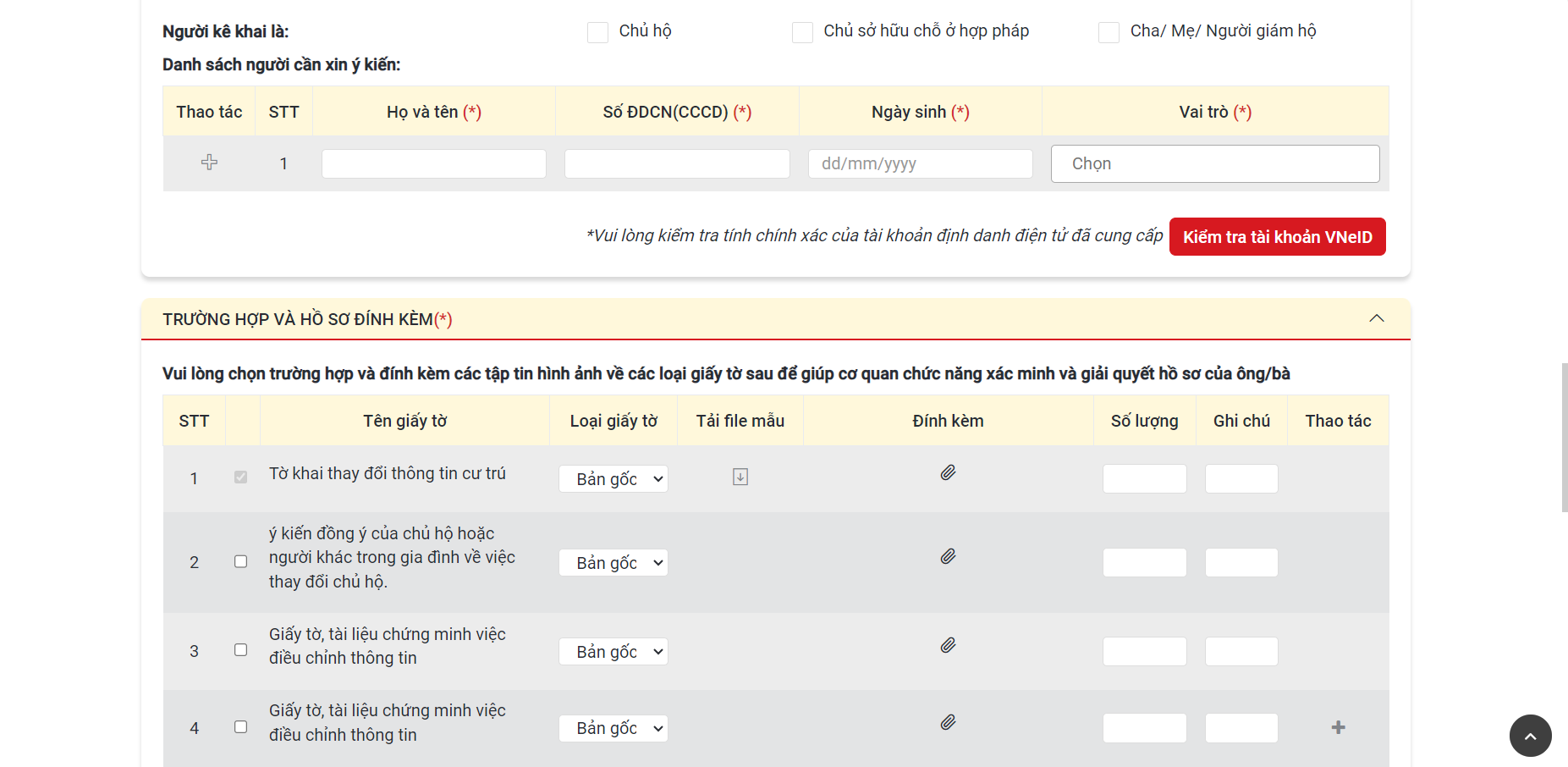Download the sample file for Tờ khai
The image size is (1568, 767).
740,477
